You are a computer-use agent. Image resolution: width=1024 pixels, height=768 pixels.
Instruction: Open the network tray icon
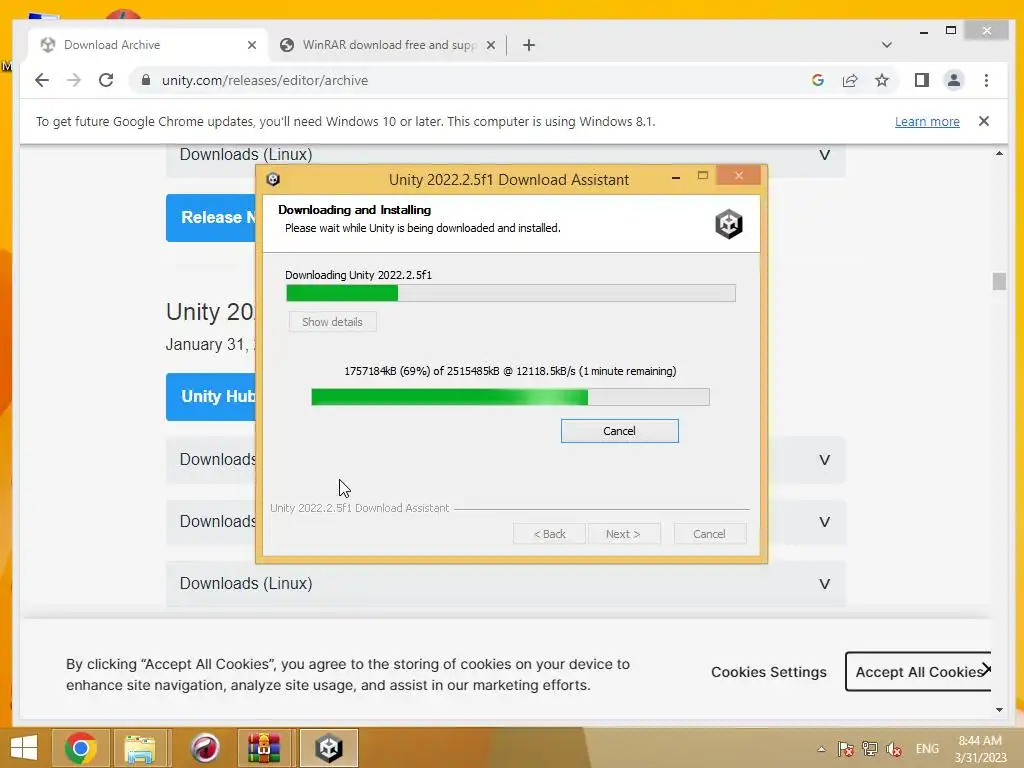click(869, 749)
